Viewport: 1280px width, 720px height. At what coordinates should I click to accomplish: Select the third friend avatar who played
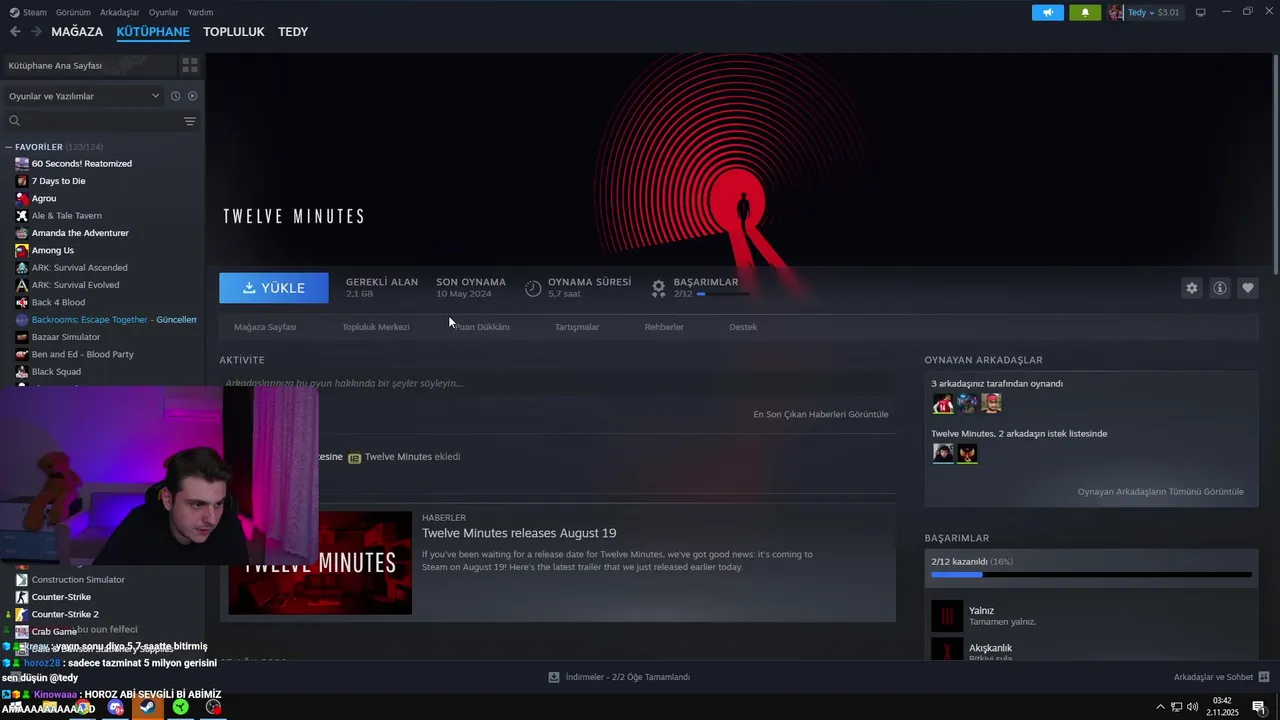tap(991, 403)
